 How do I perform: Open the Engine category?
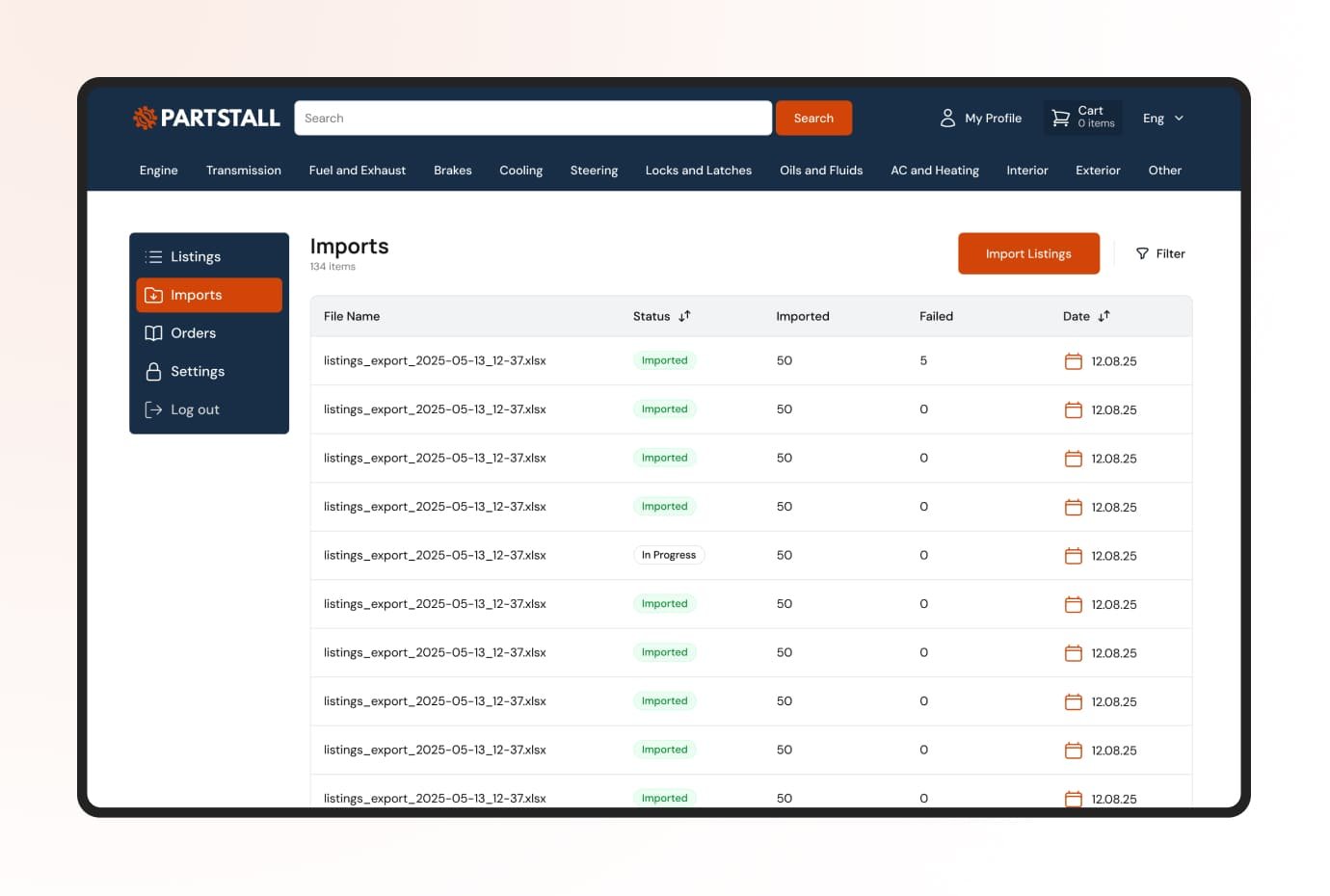tap(159, 171)
